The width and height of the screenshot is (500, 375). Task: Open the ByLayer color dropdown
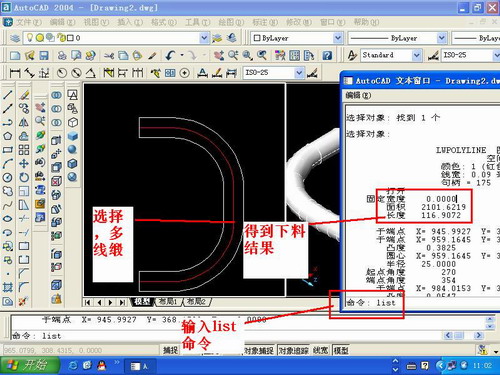tap(338, 38)
